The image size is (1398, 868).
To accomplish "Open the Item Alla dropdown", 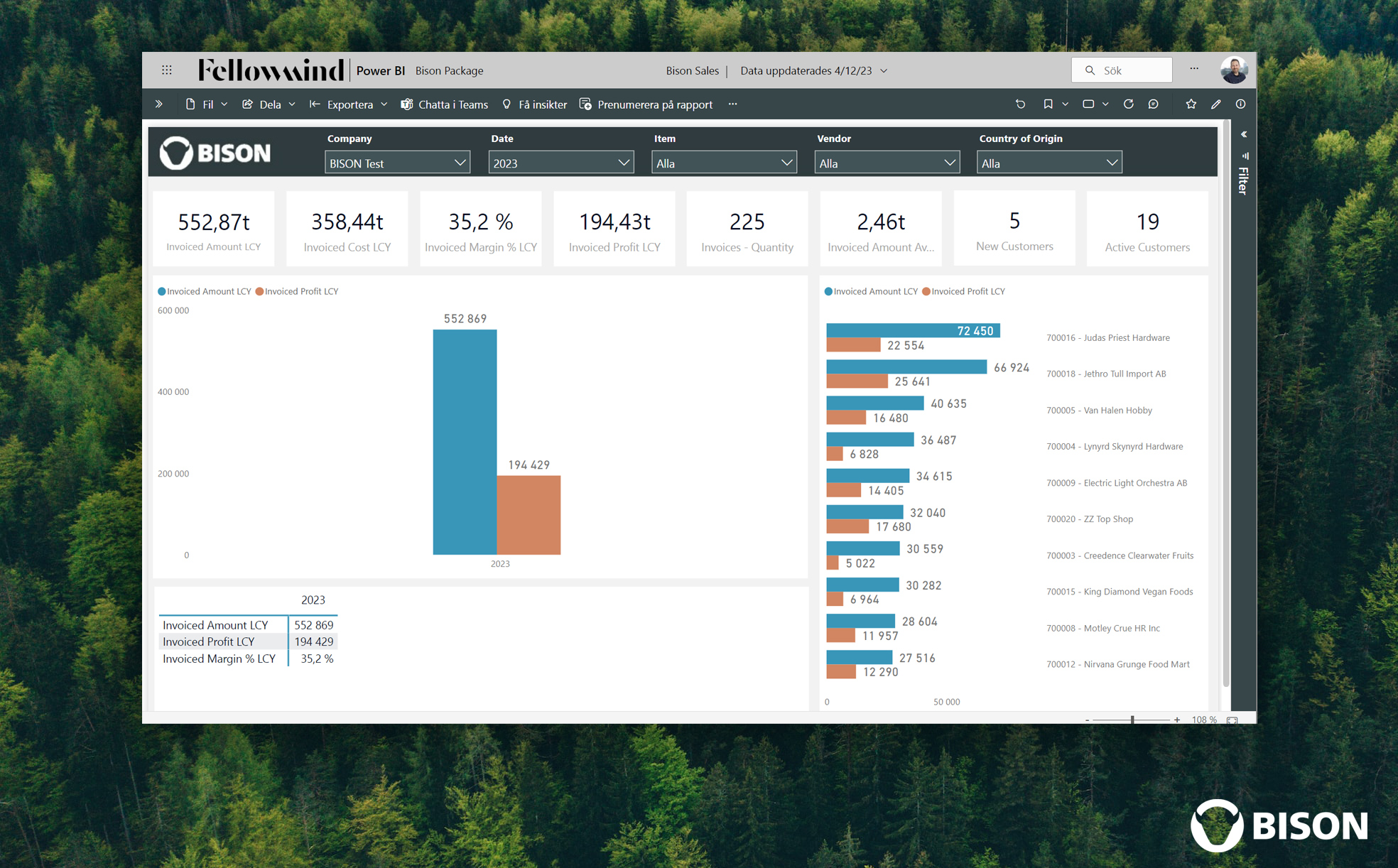I will pyautogui.click(x=724, y=163).
